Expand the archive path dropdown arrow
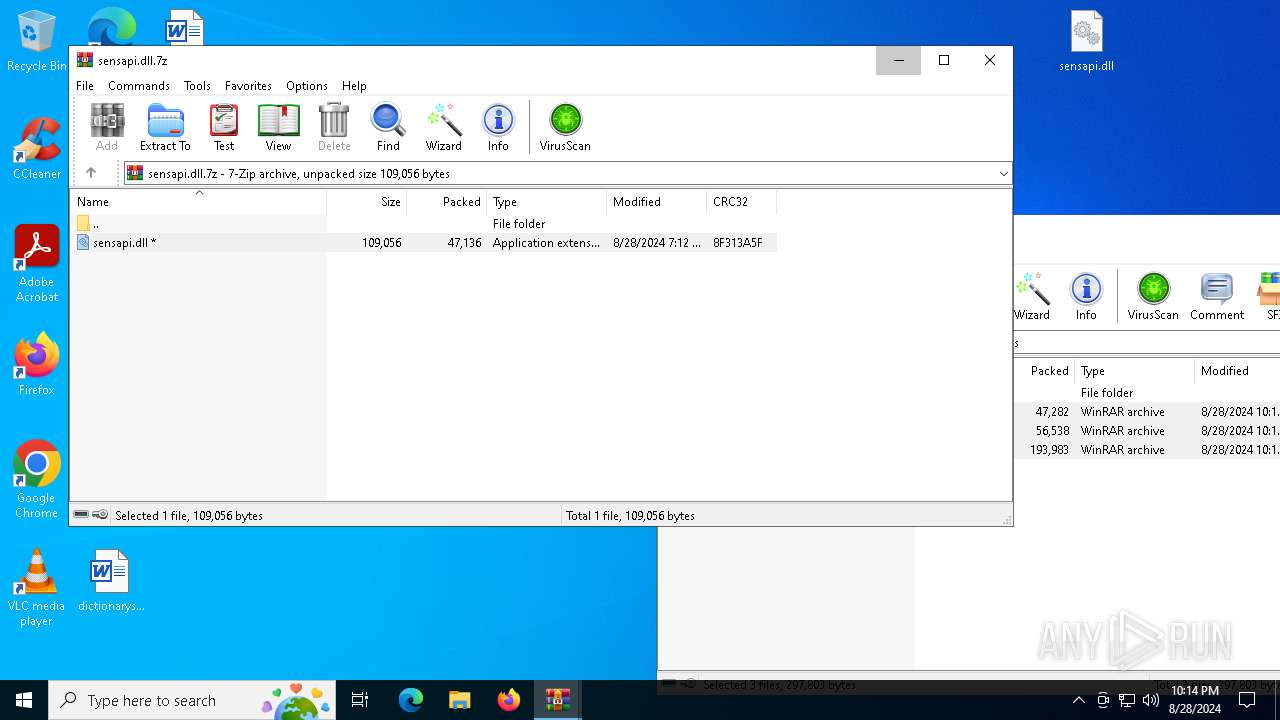The width and height of the screenshot is (1280, 720). 1003,174
